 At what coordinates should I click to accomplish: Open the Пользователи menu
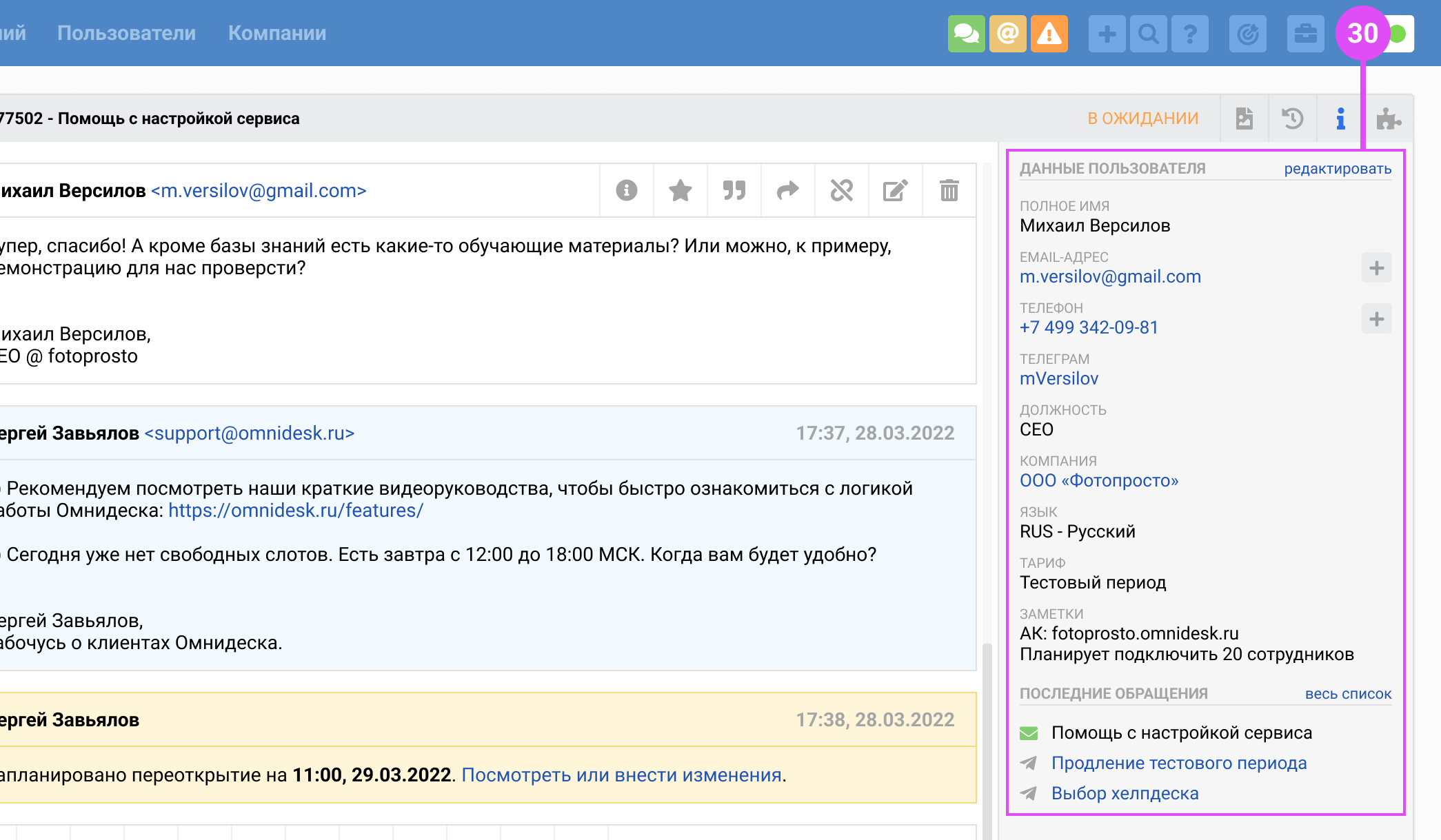126,33
